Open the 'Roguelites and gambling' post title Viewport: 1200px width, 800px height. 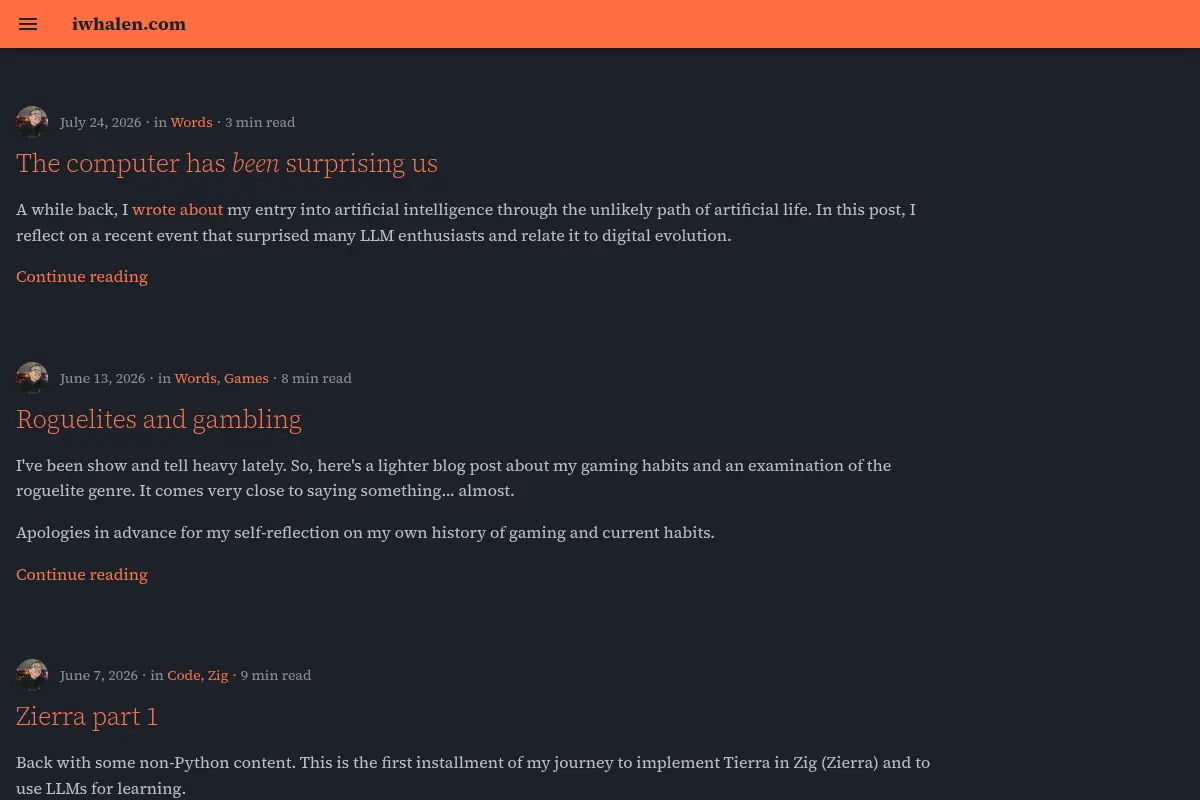(x=159, y=419)
